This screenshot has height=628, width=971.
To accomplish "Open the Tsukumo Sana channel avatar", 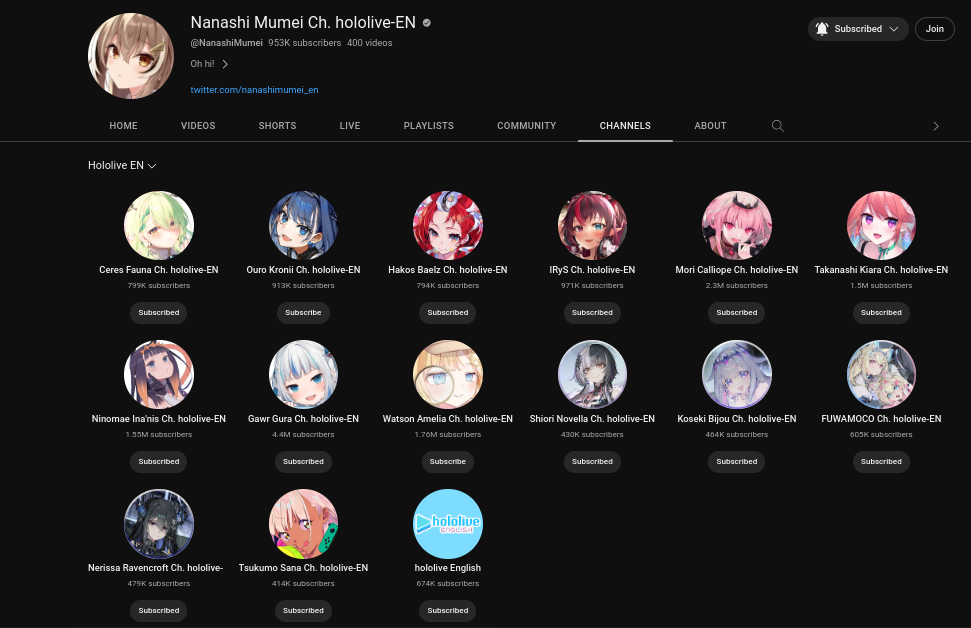I will pyautogui.click(x=303, y=524).
